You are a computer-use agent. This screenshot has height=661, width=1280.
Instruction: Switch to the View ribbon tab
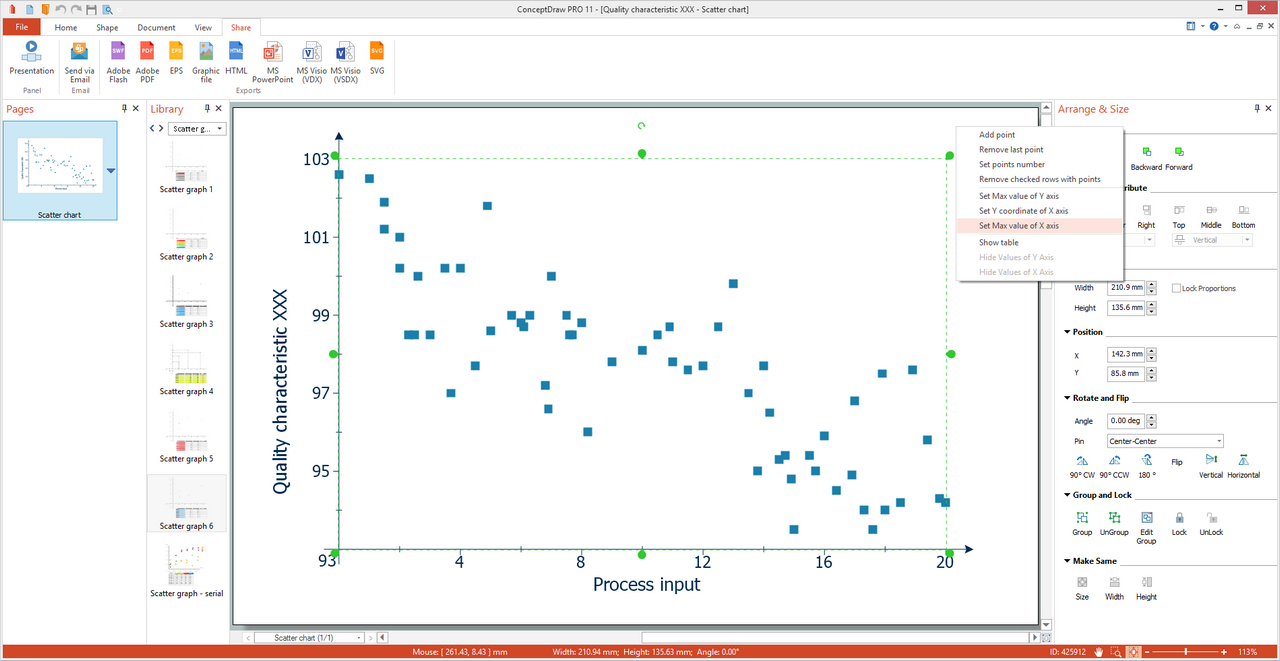tap(203, 27)
